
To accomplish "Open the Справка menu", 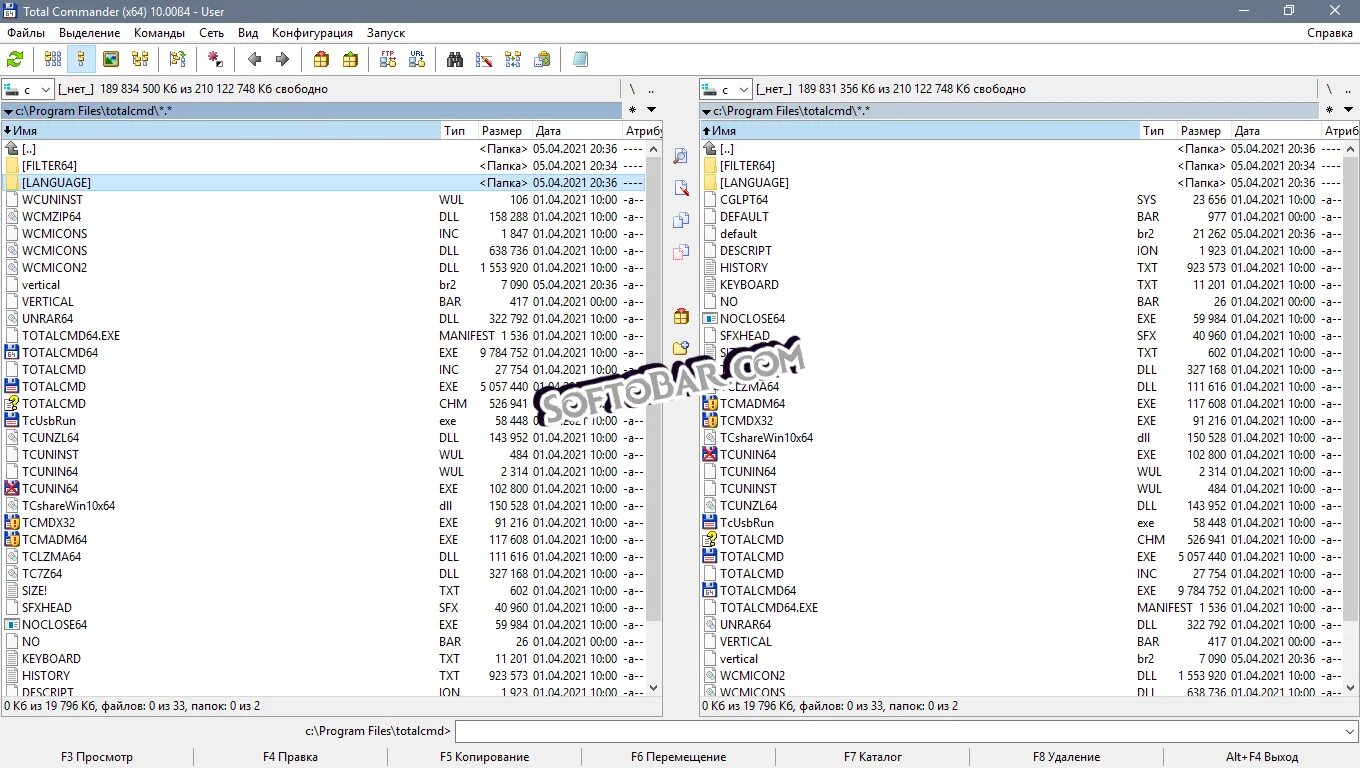I will pos(1330,33).
